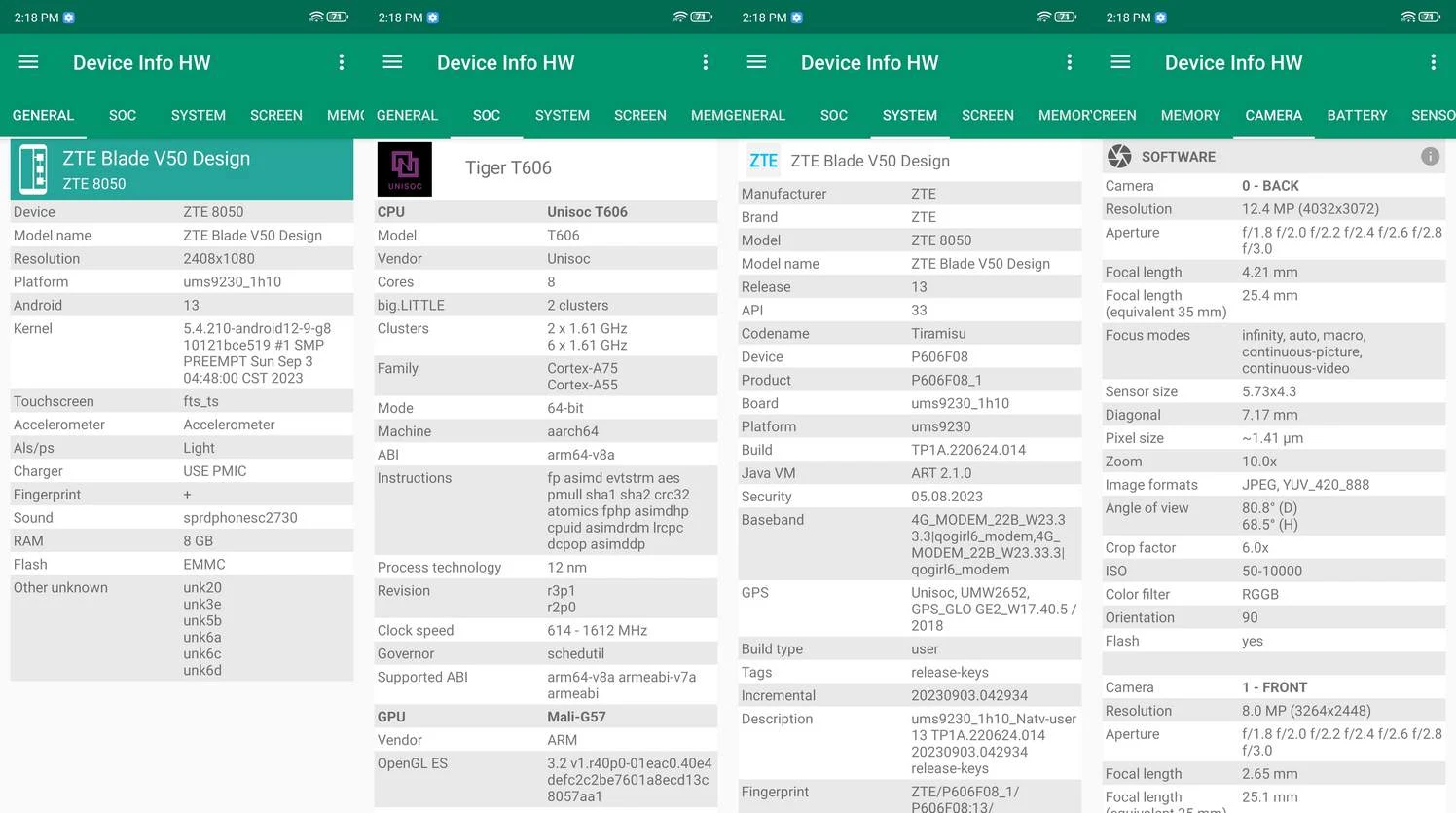Image resolution: width=1456 pixels, height=813 pixels.
Task: Tap Touchscreen value fts_ts
Action: pyautogui.click(x=201, y=401)
